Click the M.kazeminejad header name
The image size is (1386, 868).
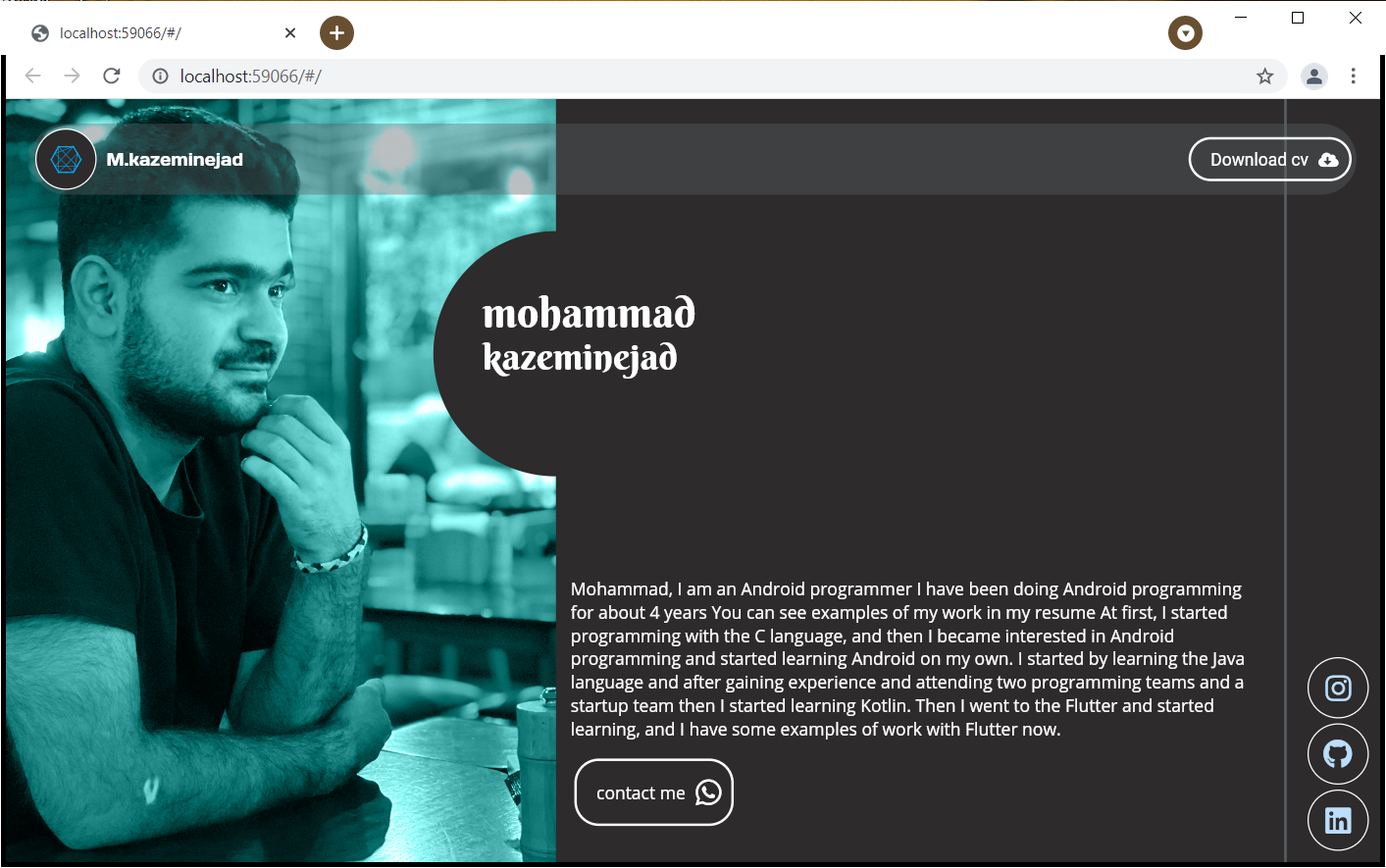click(175, 159)
